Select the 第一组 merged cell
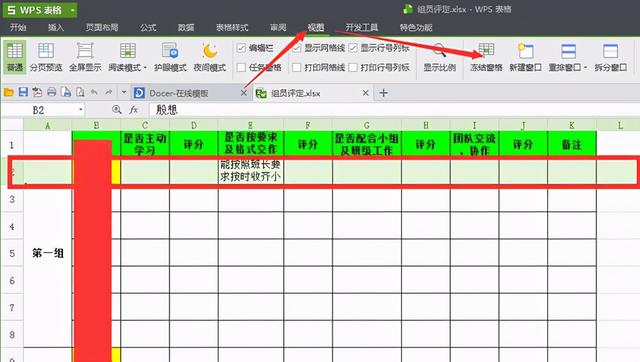This screenshot has width=640, height=362. 48,253
